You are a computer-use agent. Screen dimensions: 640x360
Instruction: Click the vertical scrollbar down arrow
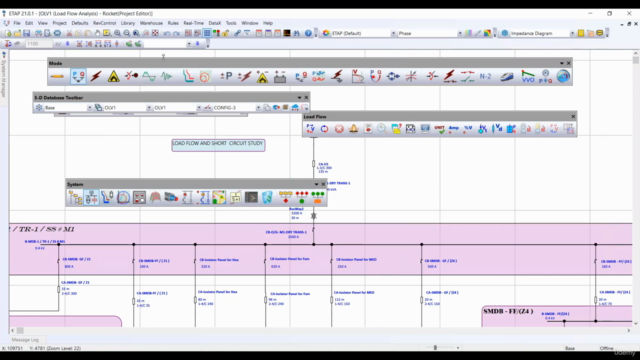pyautogui.click(x=636, y=324)
